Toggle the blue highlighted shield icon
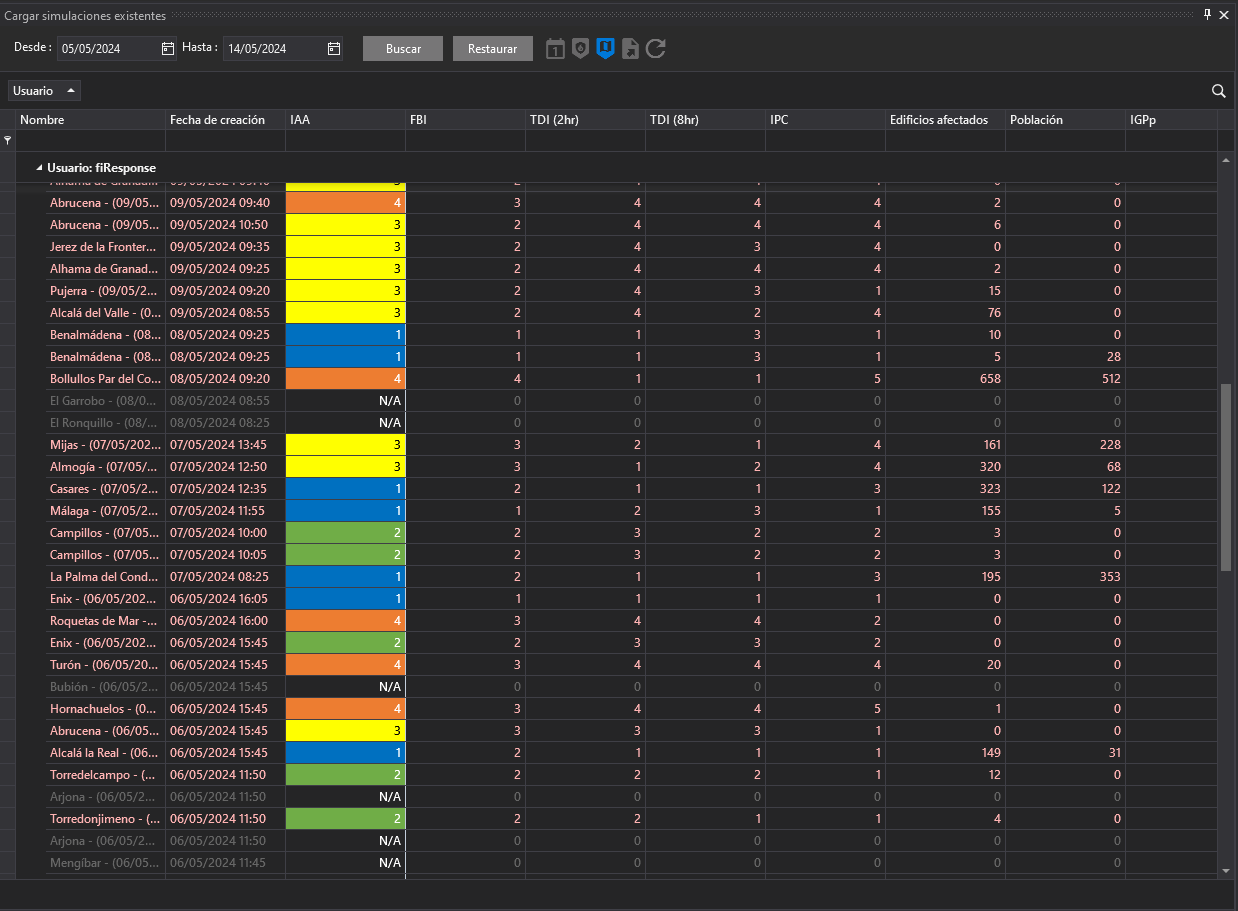The height and width of the screenshot is (911, 1238). coord(605,49)
